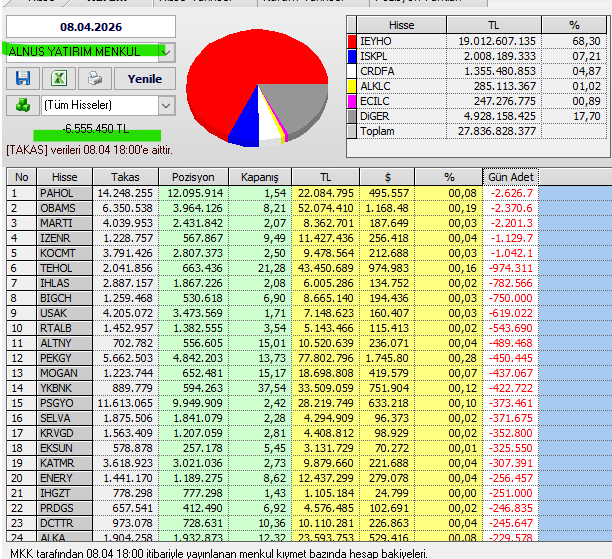
Task: Click the TL header in holdings table
Action: (x=326, y=177)
